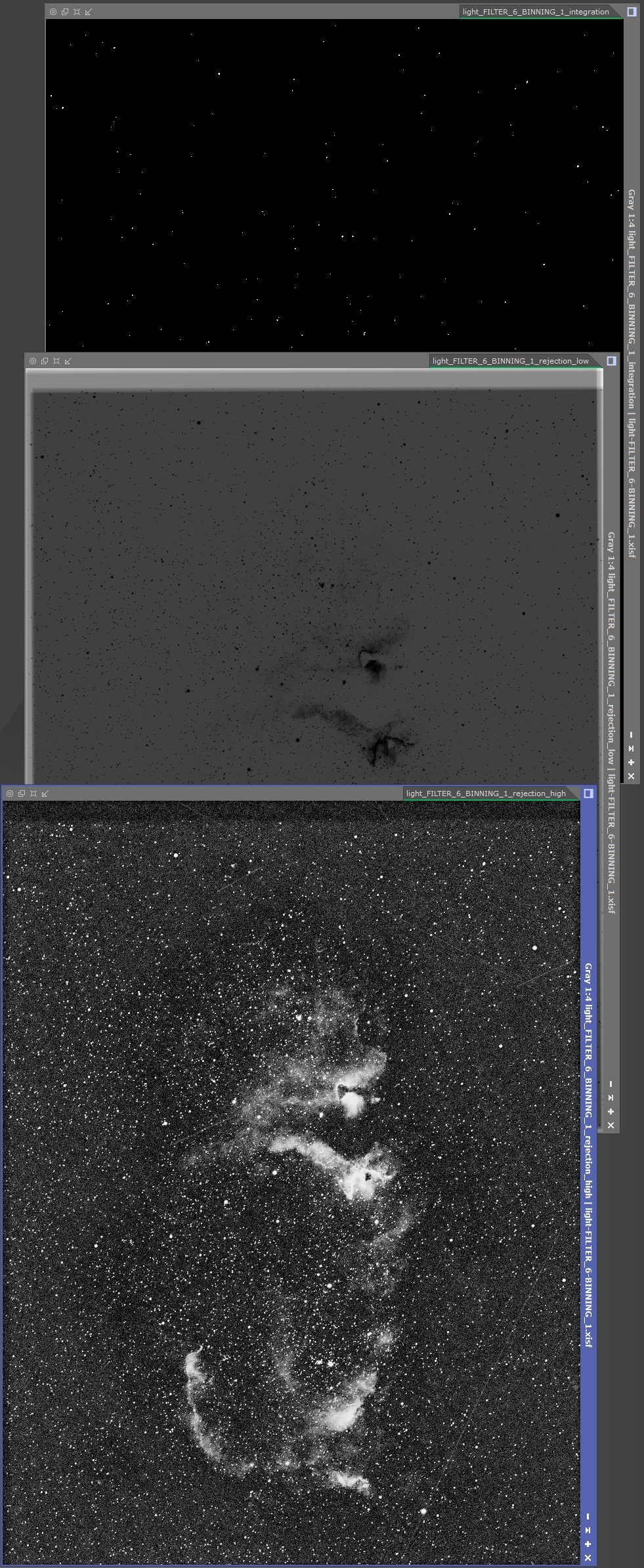644x1568 pixels.
Task: Click the circular target icon in the integration window
Action: [x=53, y=12]
